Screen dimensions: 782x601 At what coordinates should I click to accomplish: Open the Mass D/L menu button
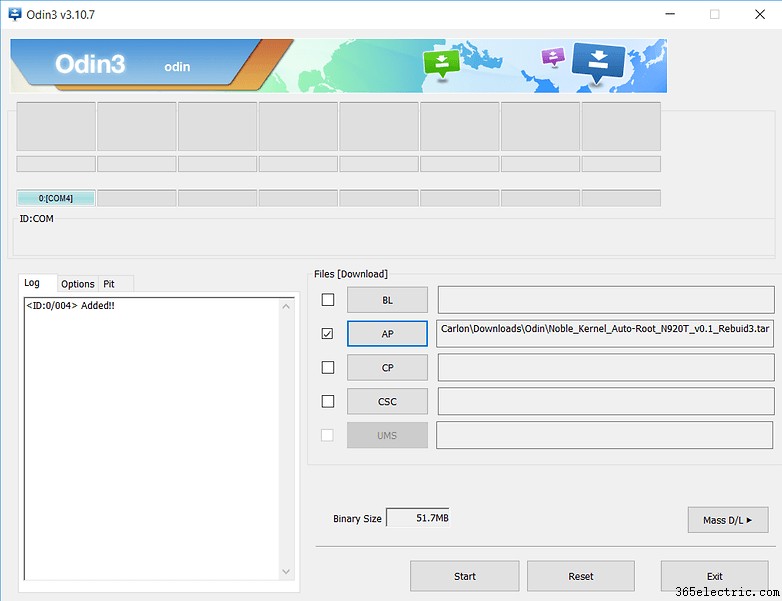tap(728, 520)
